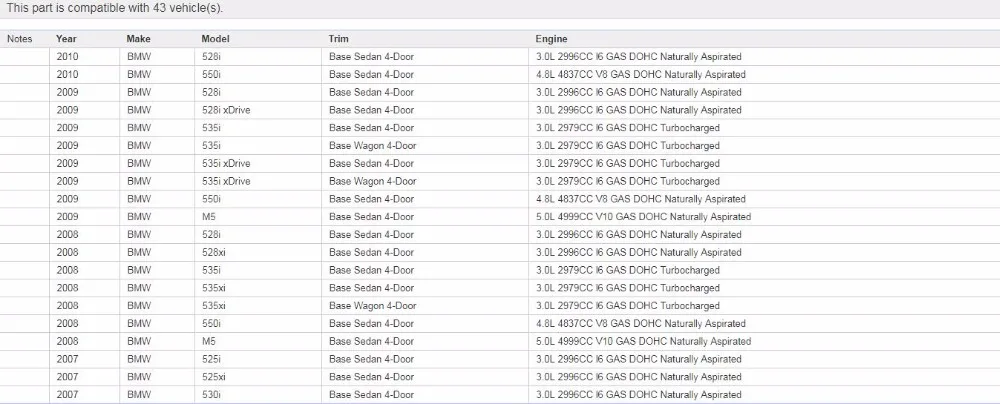Image resolution: width=1000 pixels, height=404 pixels.
Task: Click the engine cell for 528xi
Action: tap(638, 253)
